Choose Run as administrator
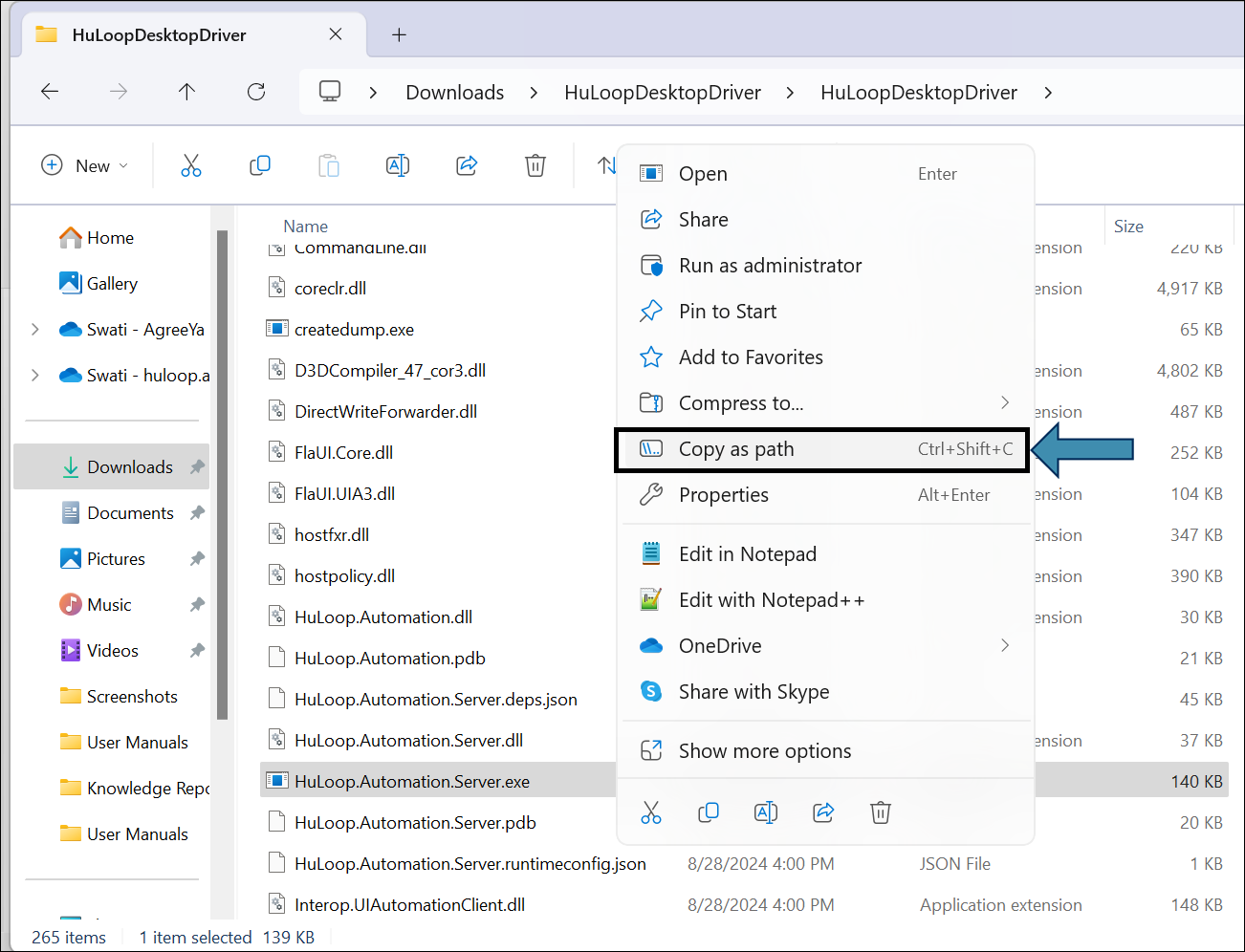The height and width of the screenshot is (952, 1245). point(770,266)
